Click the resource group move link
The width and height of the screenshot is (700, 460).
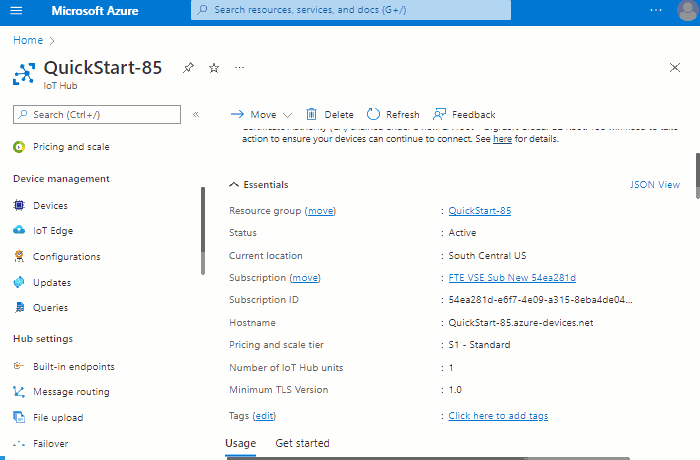[321, 211]
